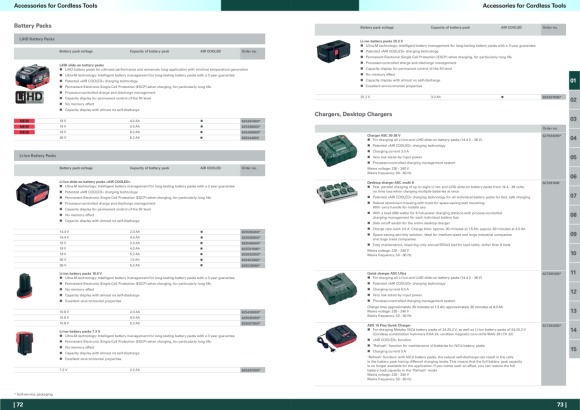Select the 25.2 V Li-ion battery pack photo

(334, 51)
